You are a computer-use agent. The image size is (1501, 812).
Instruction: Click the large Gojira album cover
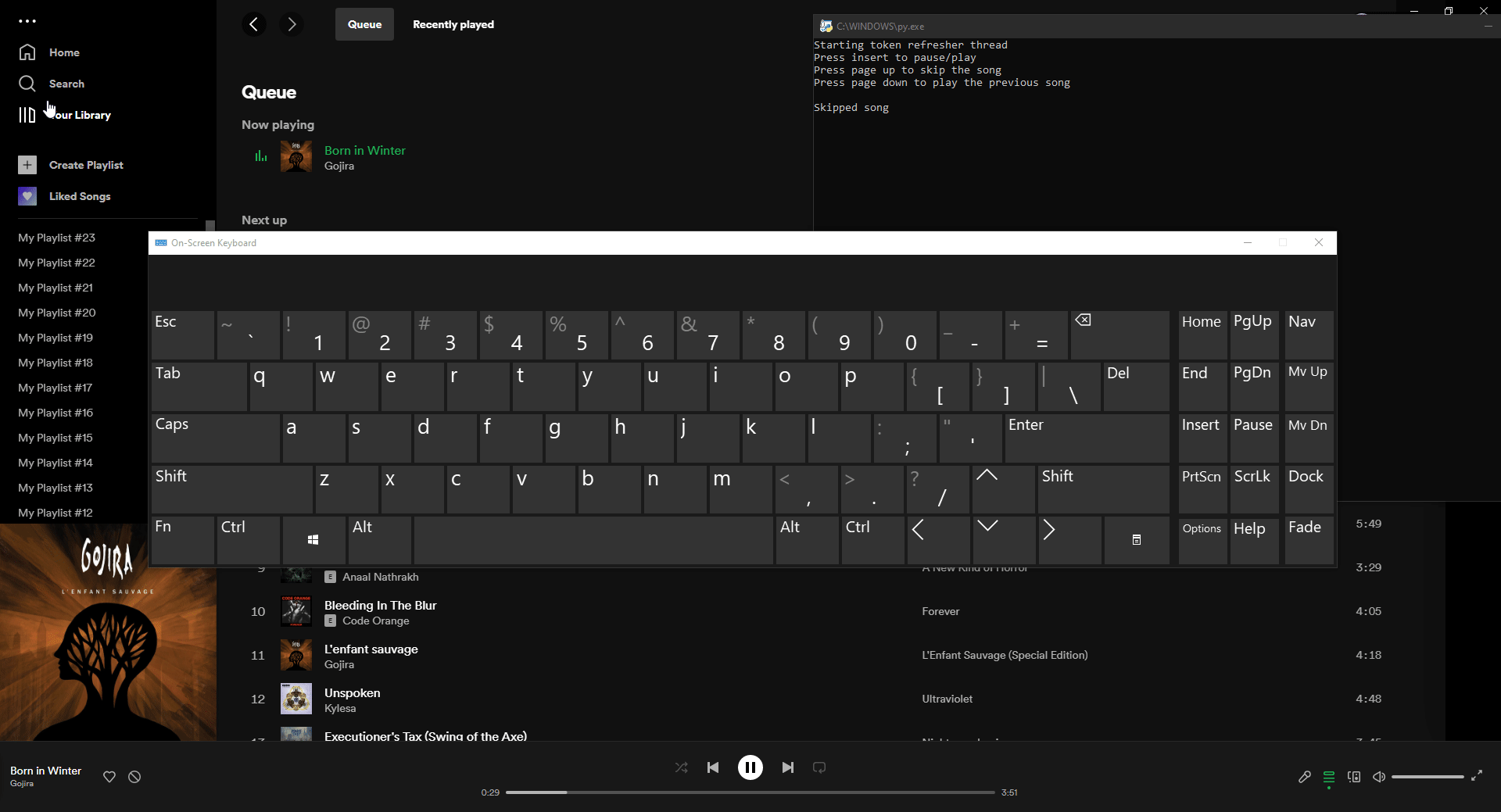[x=108, y=632]
